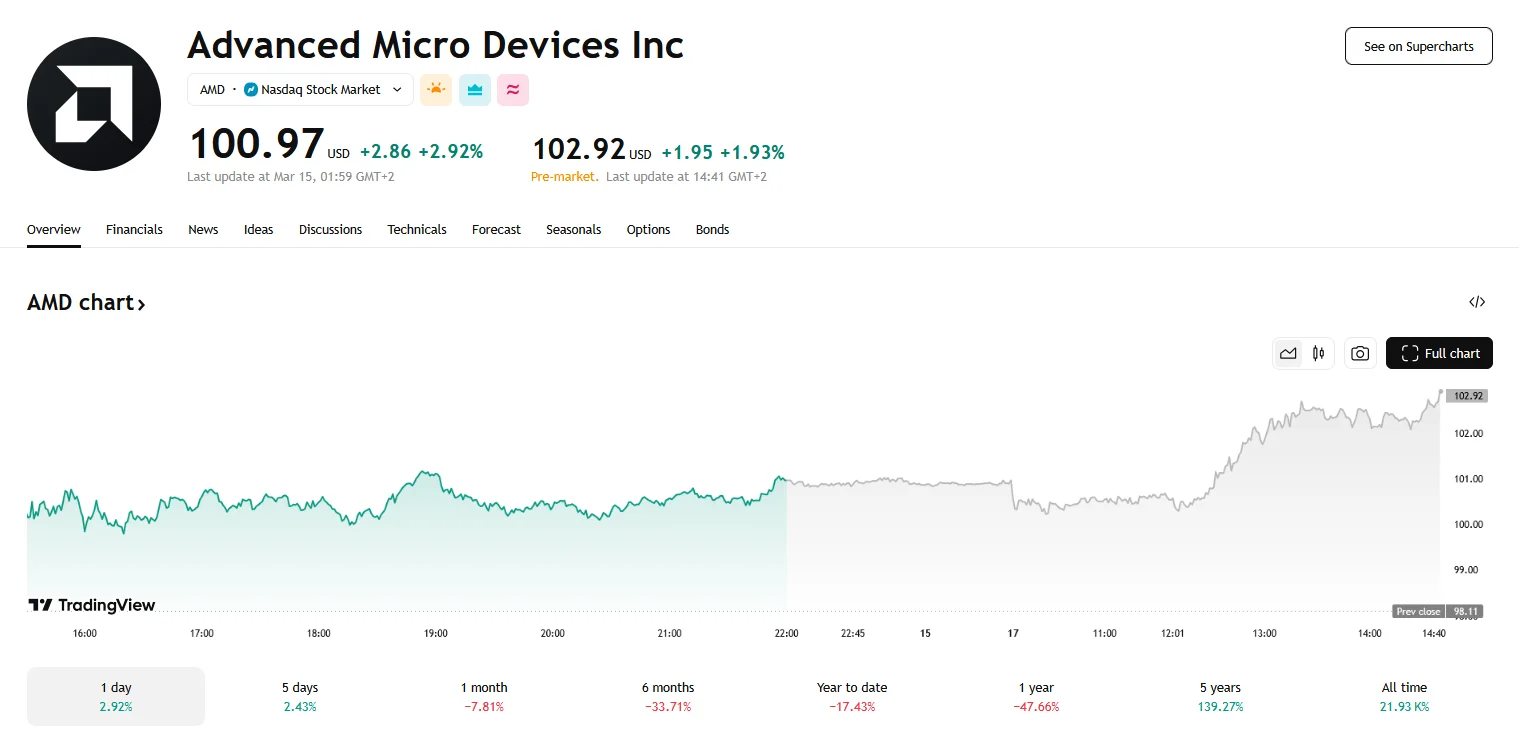The height and width of the screenshot is (747, 1519).
Task: Switch chart to area style
Action: tap(1288, 353)
